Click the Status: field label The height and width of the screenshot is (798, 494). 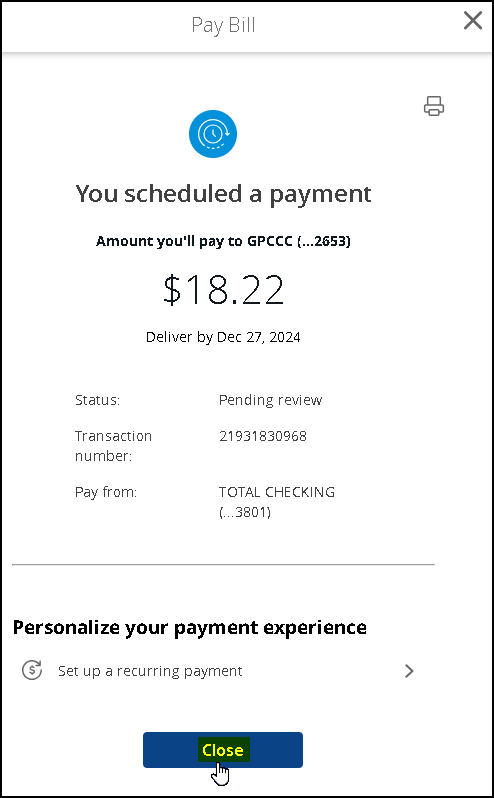click(97, 400)
